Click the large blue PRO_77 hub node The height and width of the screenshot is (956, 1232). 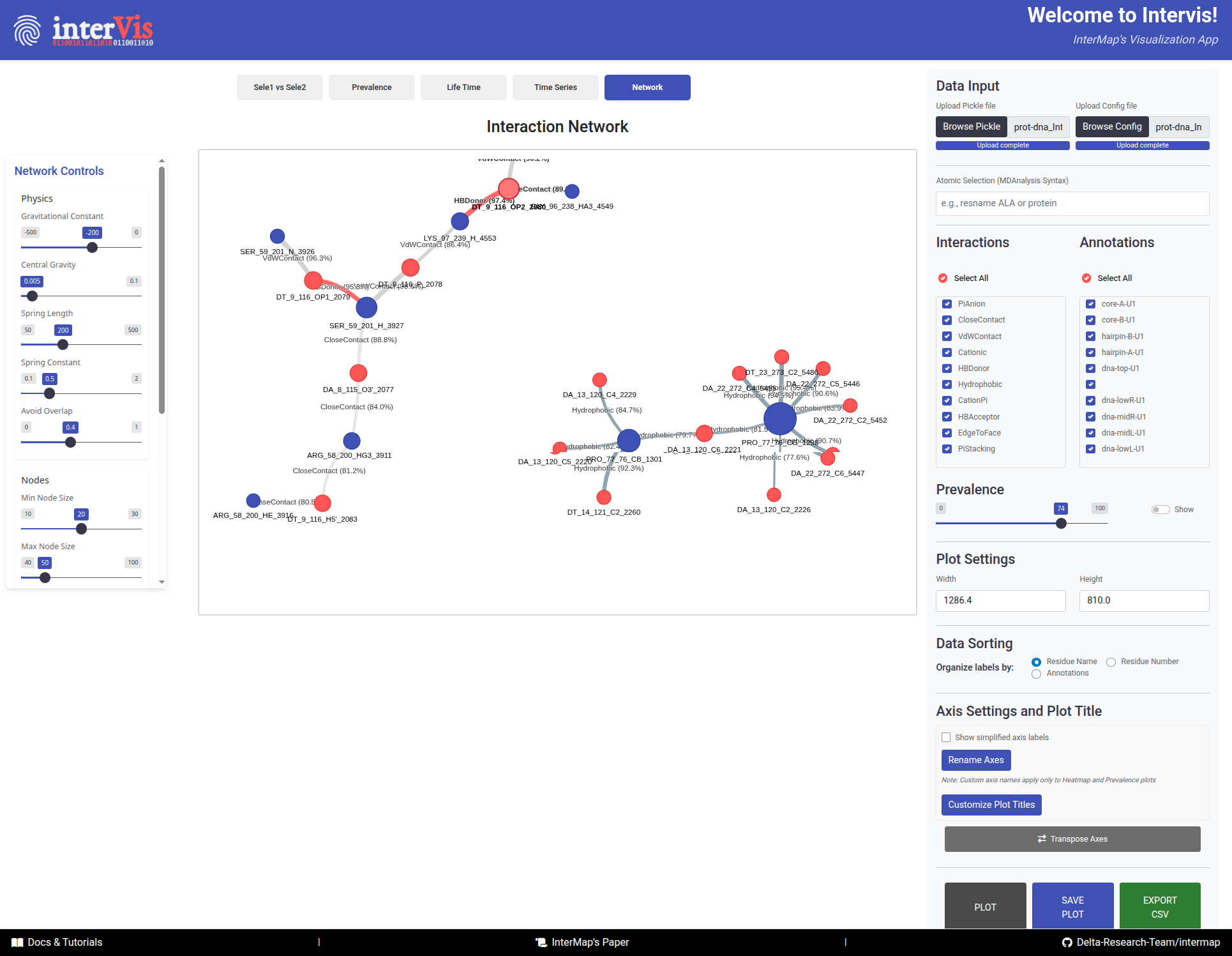779,419
